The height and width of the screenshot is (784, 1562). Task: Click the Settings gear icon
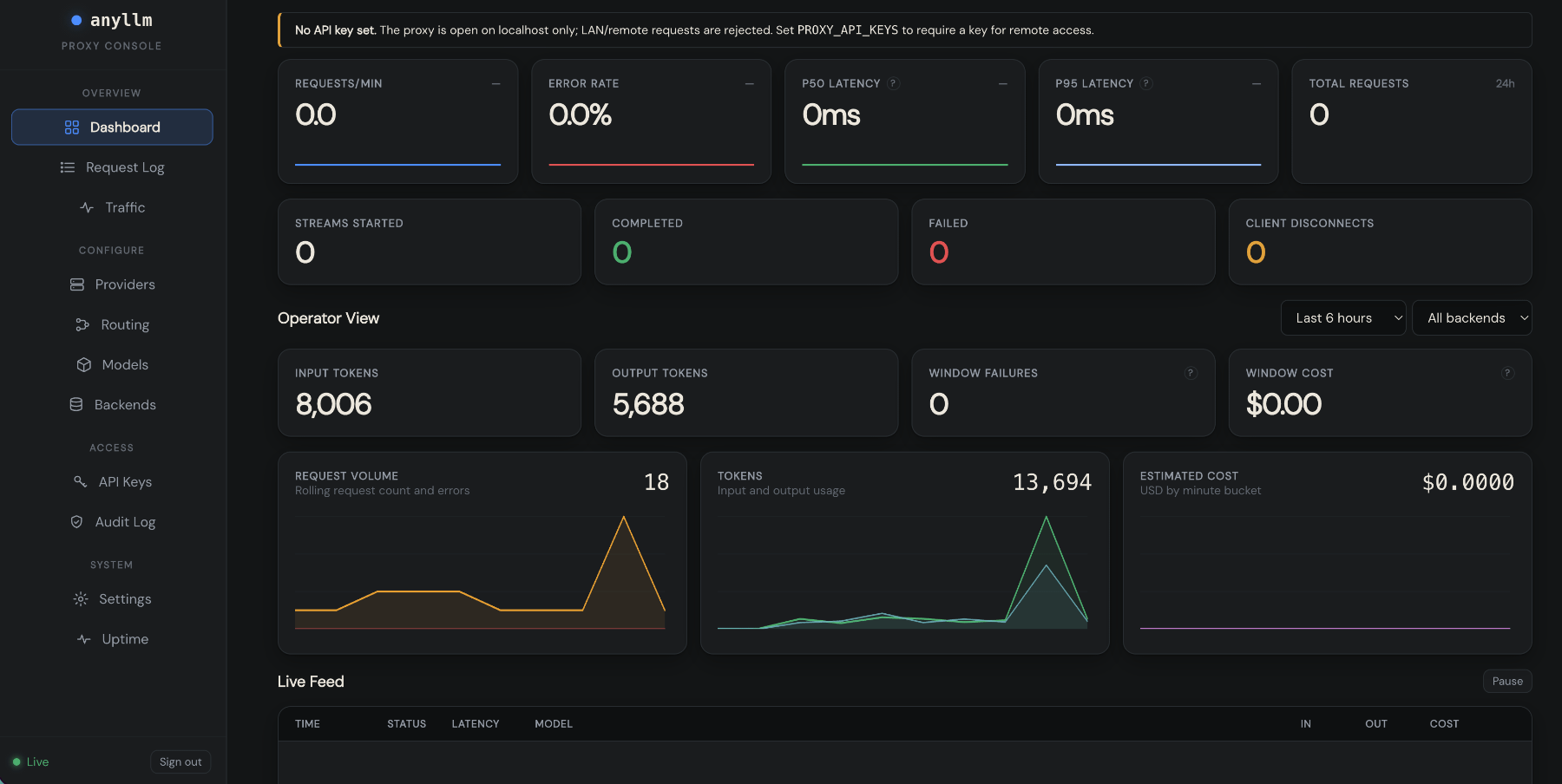81,599
